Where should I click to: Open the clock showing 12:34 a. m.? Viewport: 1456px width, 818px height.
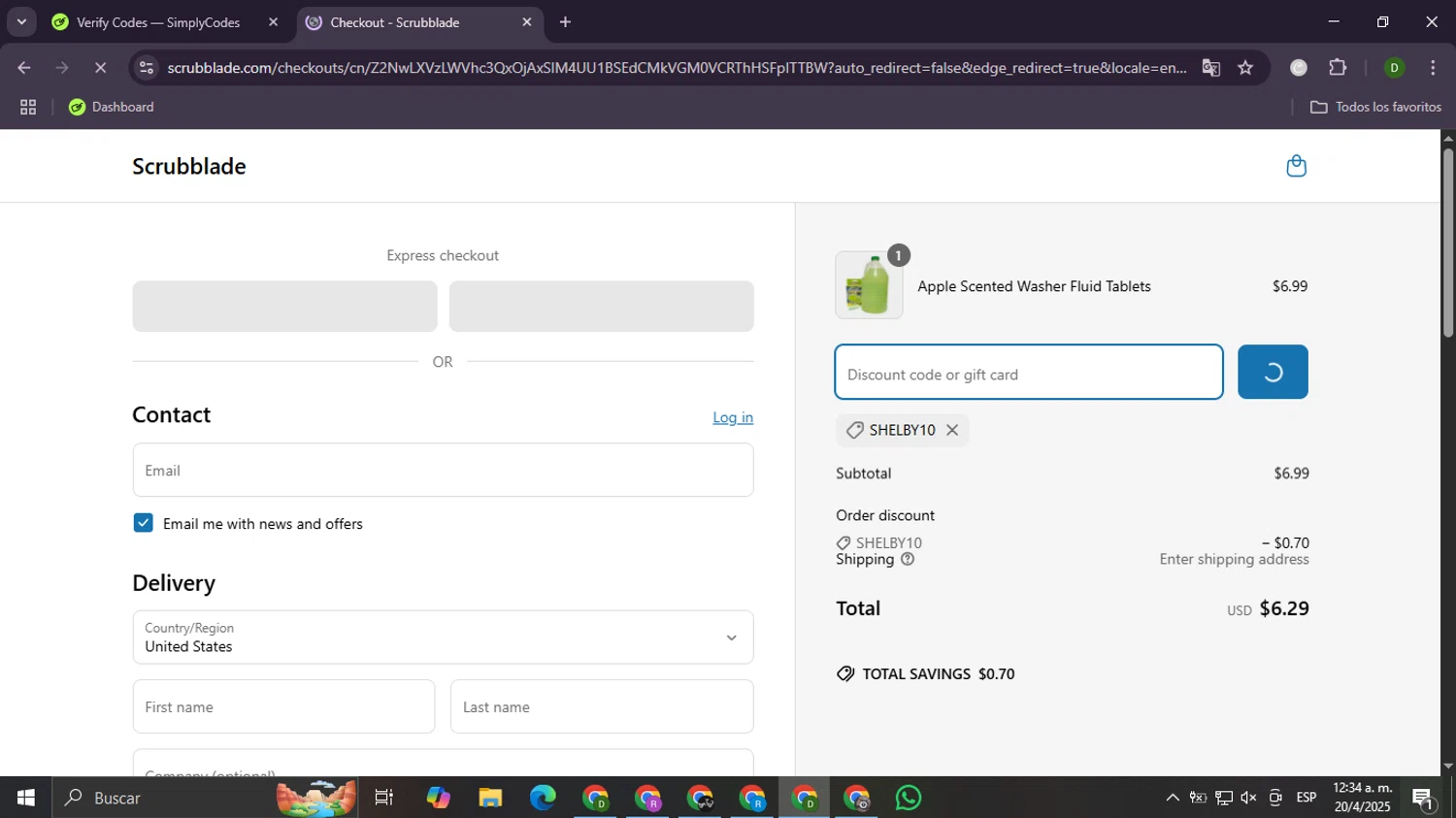point(1362,798)
